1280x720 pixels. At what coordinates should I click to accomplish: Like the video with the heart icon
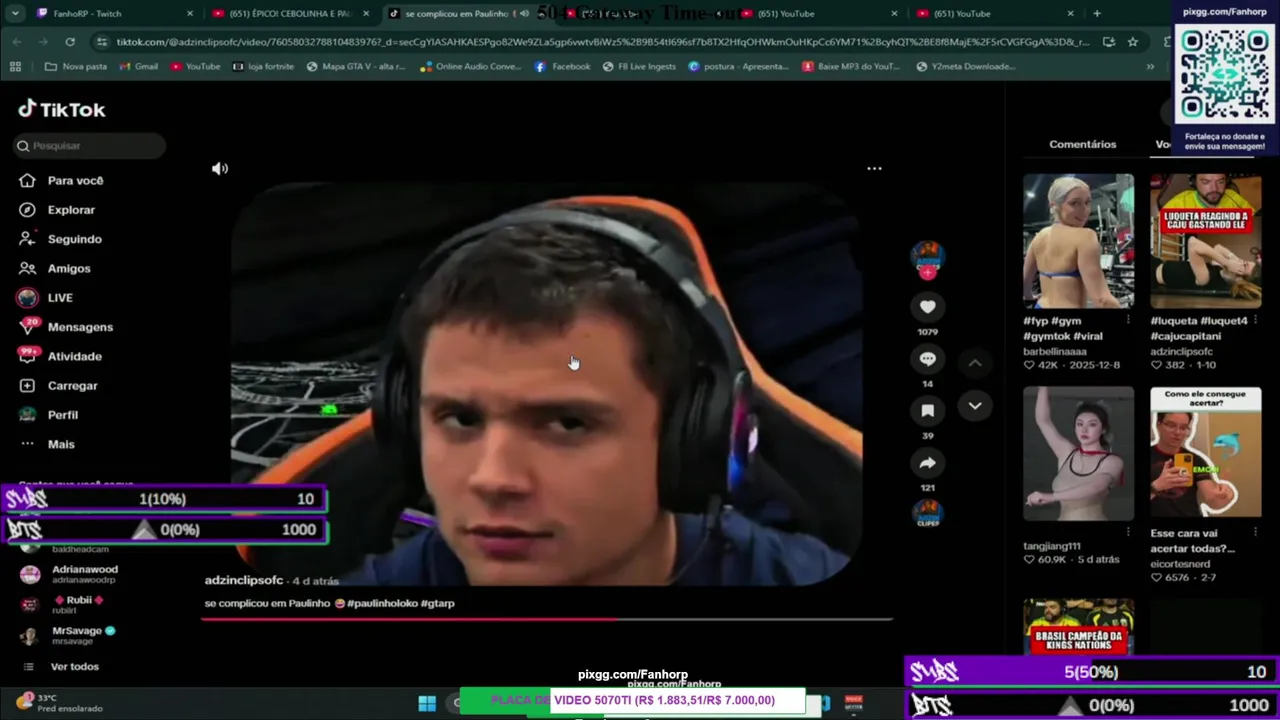pyautogui.click(x=928, y=307)
